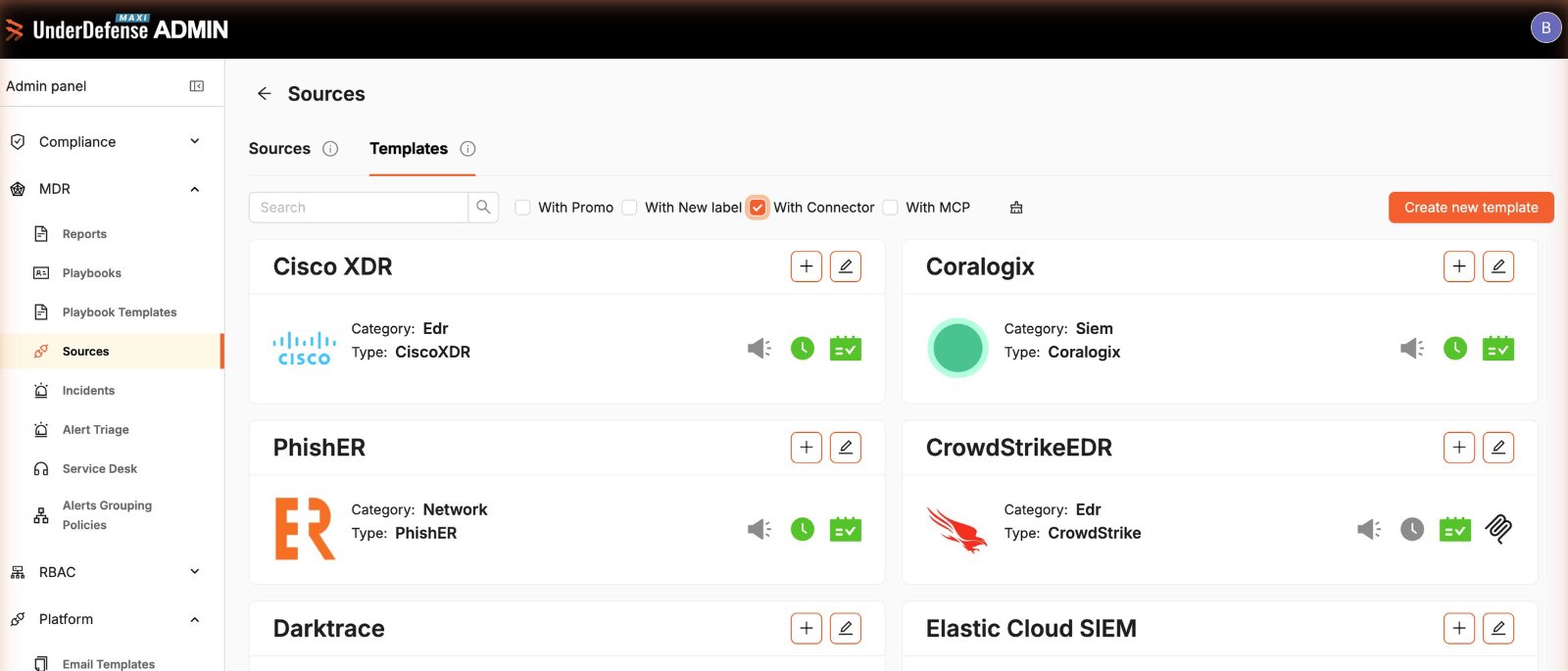Screen dimensions: 1568x671
Task: Click the Create new template button
Action: [1471, 208]
